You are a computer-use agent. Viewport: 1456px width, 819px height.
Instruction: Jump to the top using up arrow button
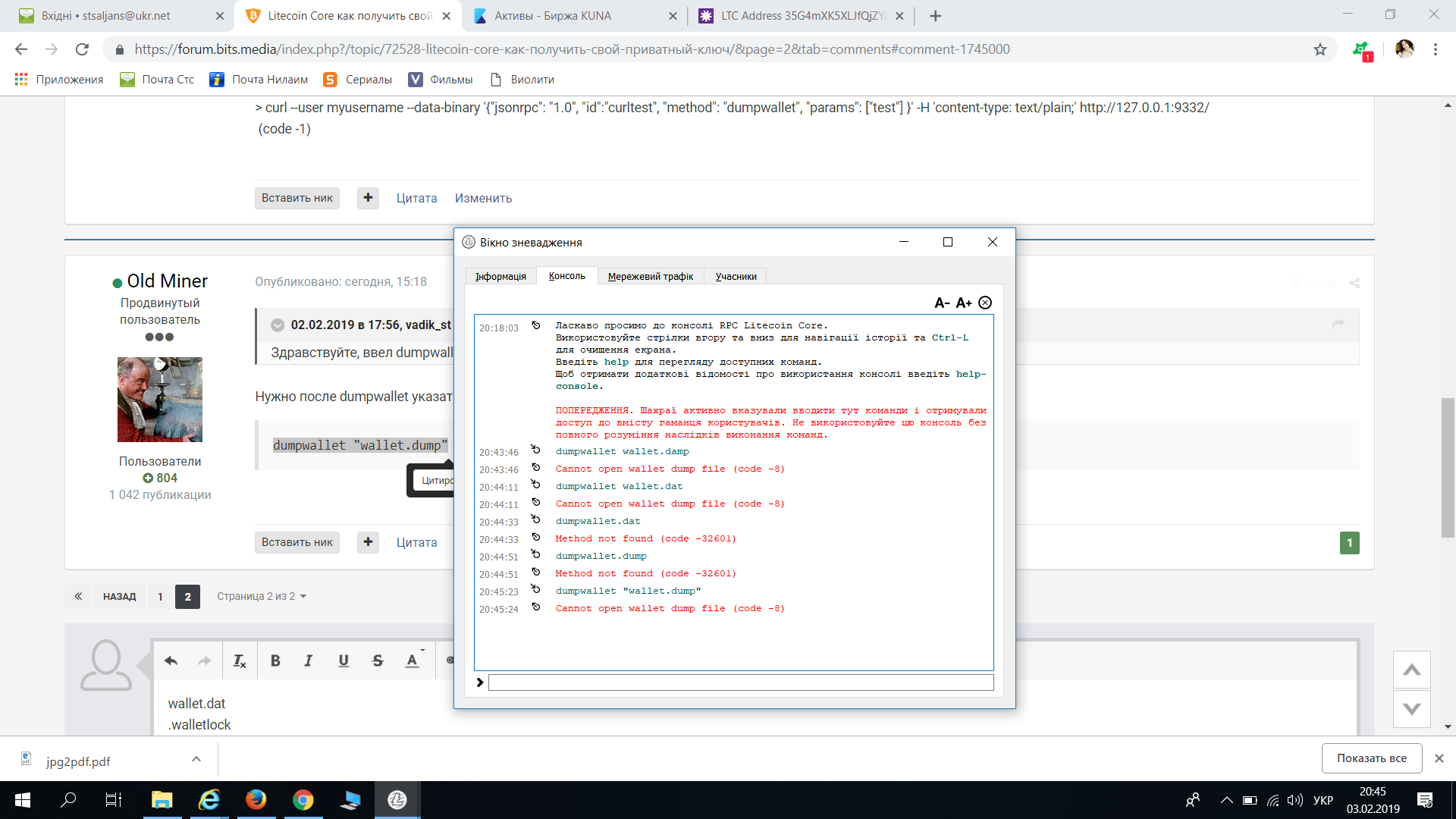click(x=1411, y=670)
